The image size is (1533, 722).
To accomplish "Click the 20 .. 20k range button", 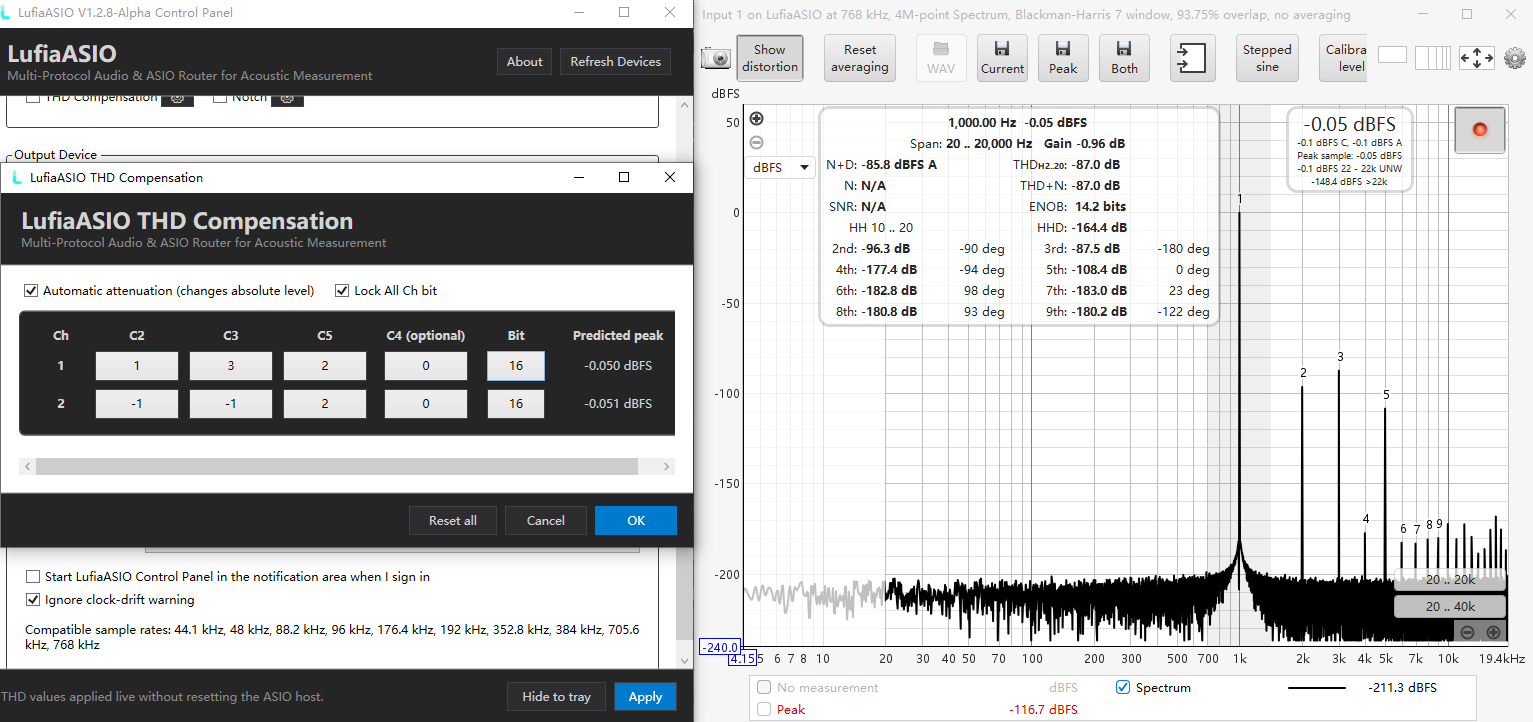I will pos(1449,580).
